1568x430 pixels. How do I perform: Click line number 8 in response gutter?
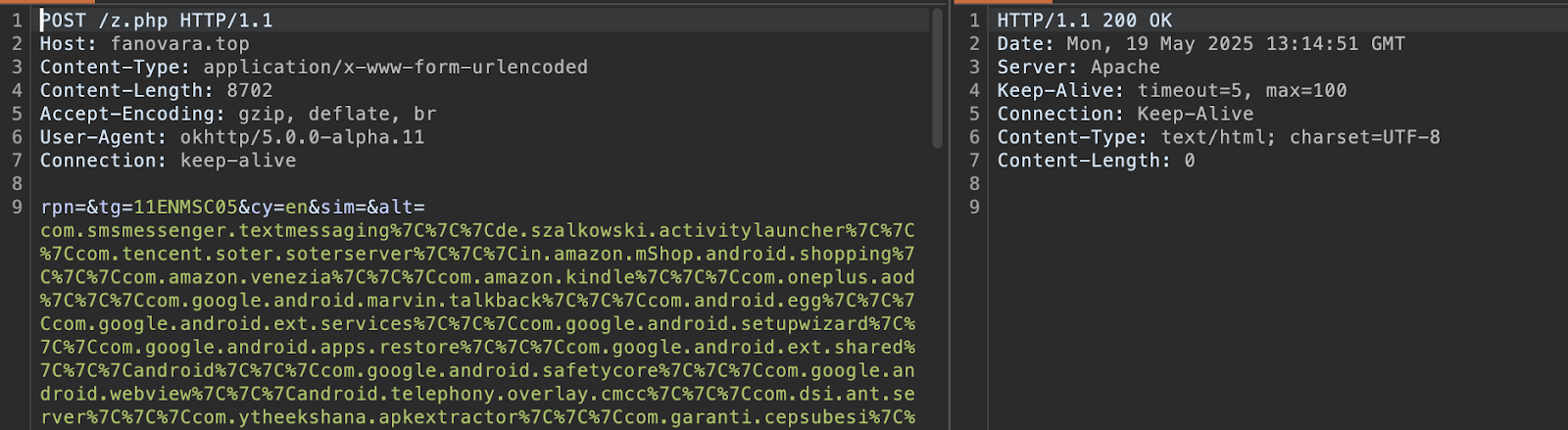click(x=974, y=184)
